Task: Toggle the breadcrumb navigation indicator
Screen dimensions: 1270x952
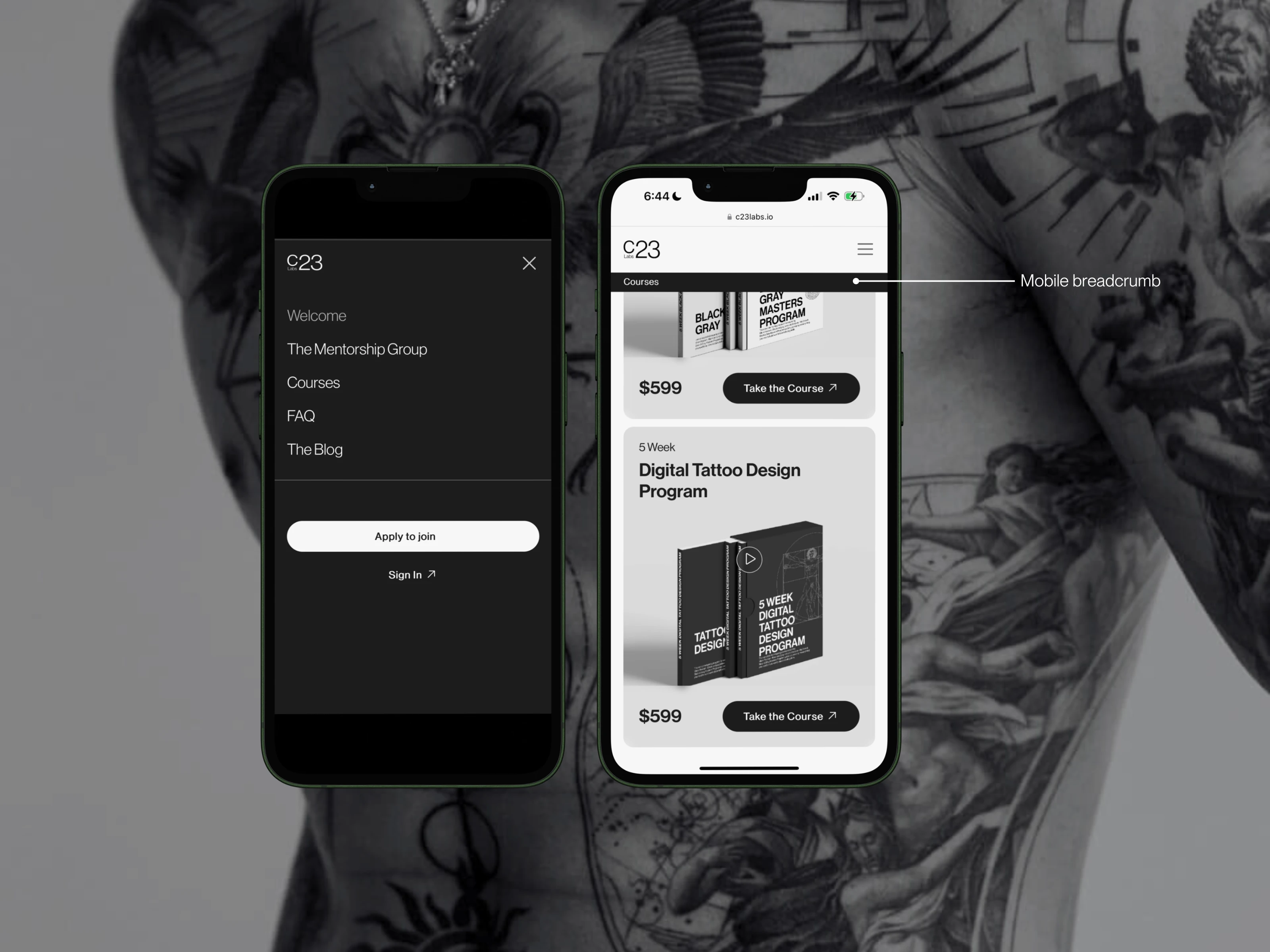Action: [857, 281]
